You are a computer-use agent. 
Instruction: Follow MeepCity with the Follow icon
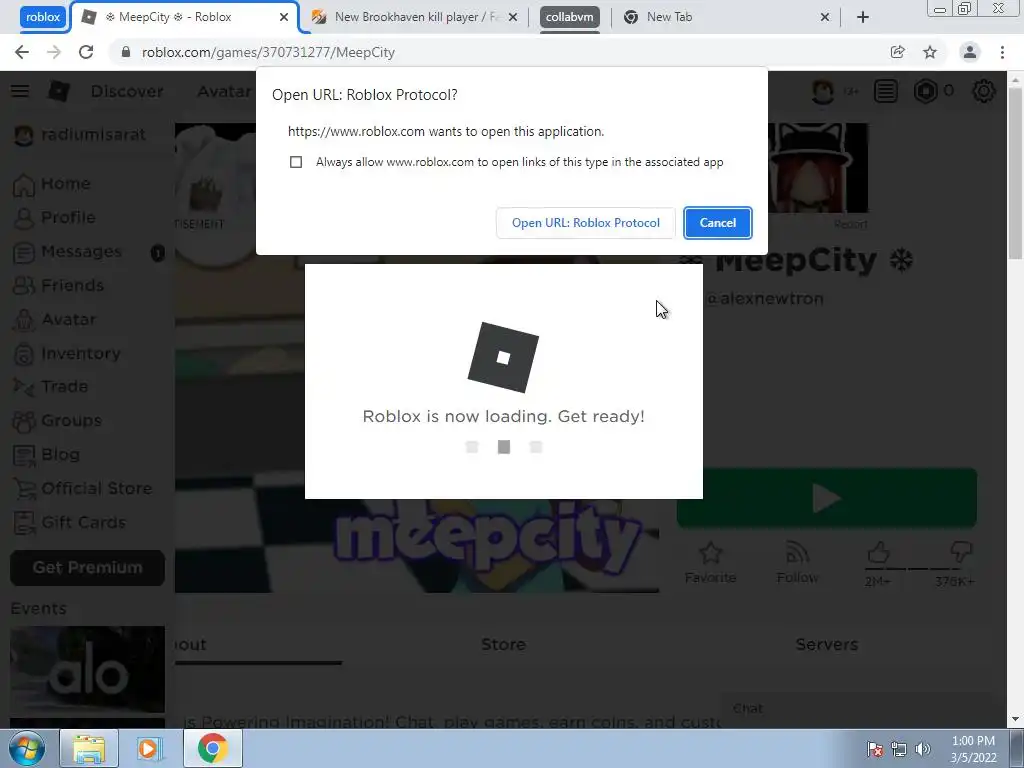click(797, 562)
